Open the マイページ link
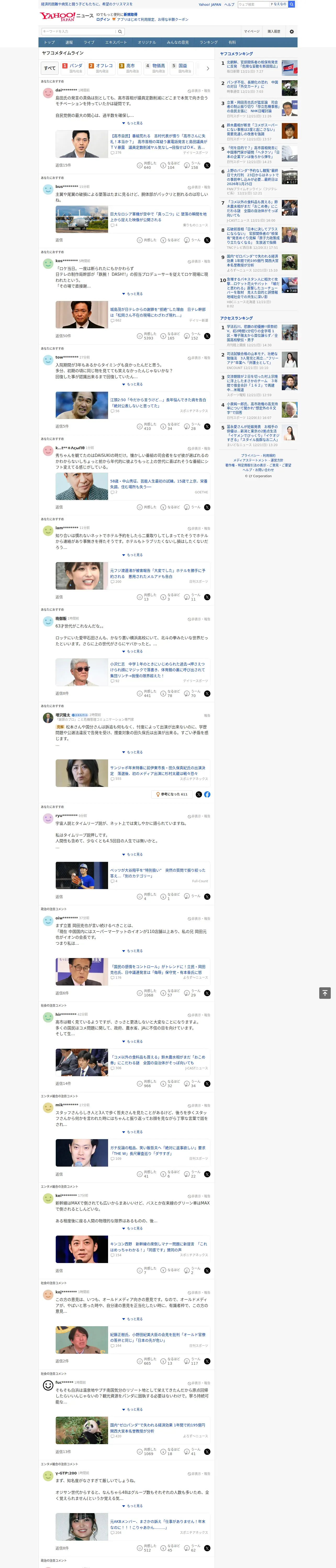This screenshot has width=336, height=1568. point(251,31)
